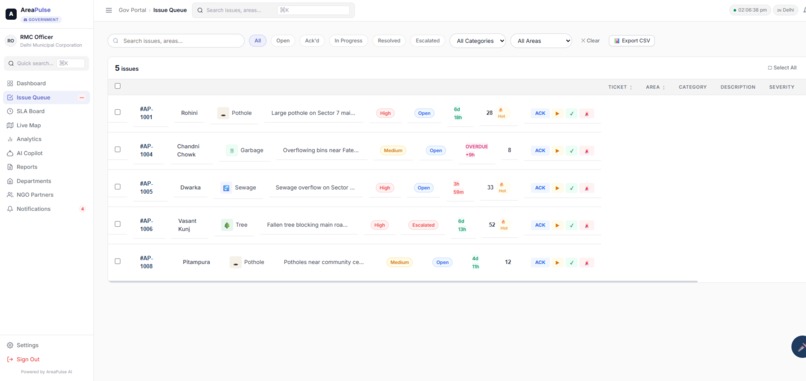The width and height of the screenshot is (806, 381).
Task: Filter by Ack'd status
Action: click(x=312, y=41)
